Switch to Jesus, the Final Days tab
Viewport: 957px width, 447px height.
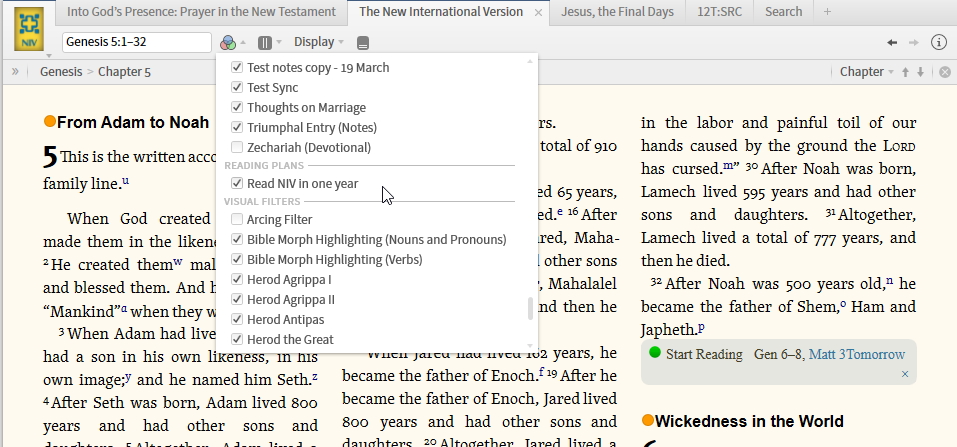(x=617, y=12)
